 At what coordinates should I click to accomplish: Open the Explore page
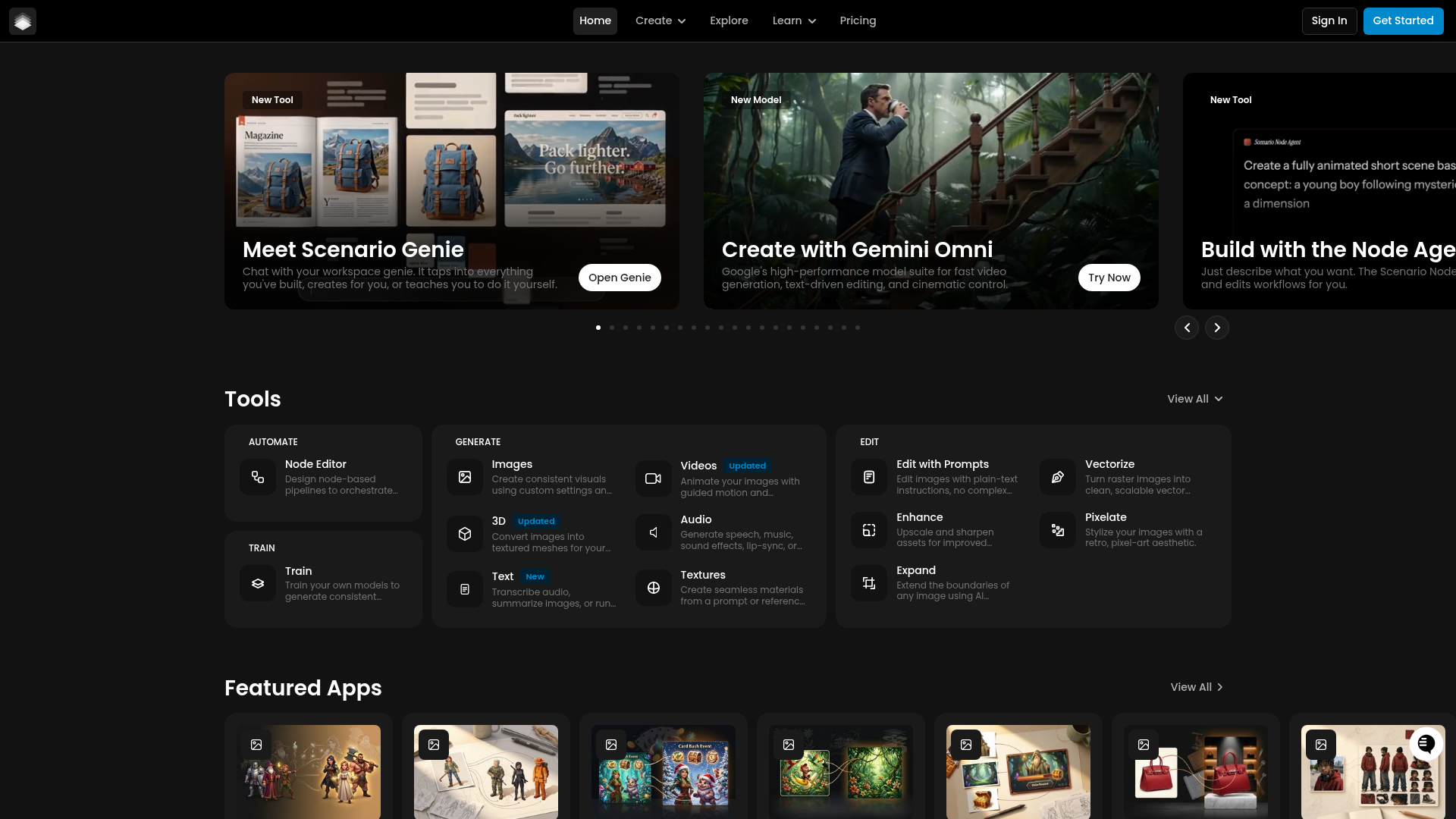tap(729, 21)
